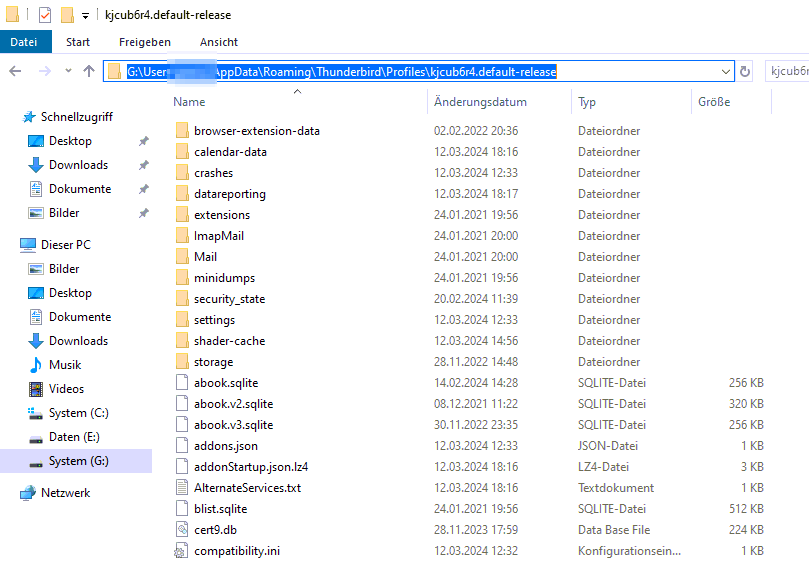Expand the address bar history dropdown
Image resolution: width=809 pixels, height=561 pixels.
[x=726, y=72]
